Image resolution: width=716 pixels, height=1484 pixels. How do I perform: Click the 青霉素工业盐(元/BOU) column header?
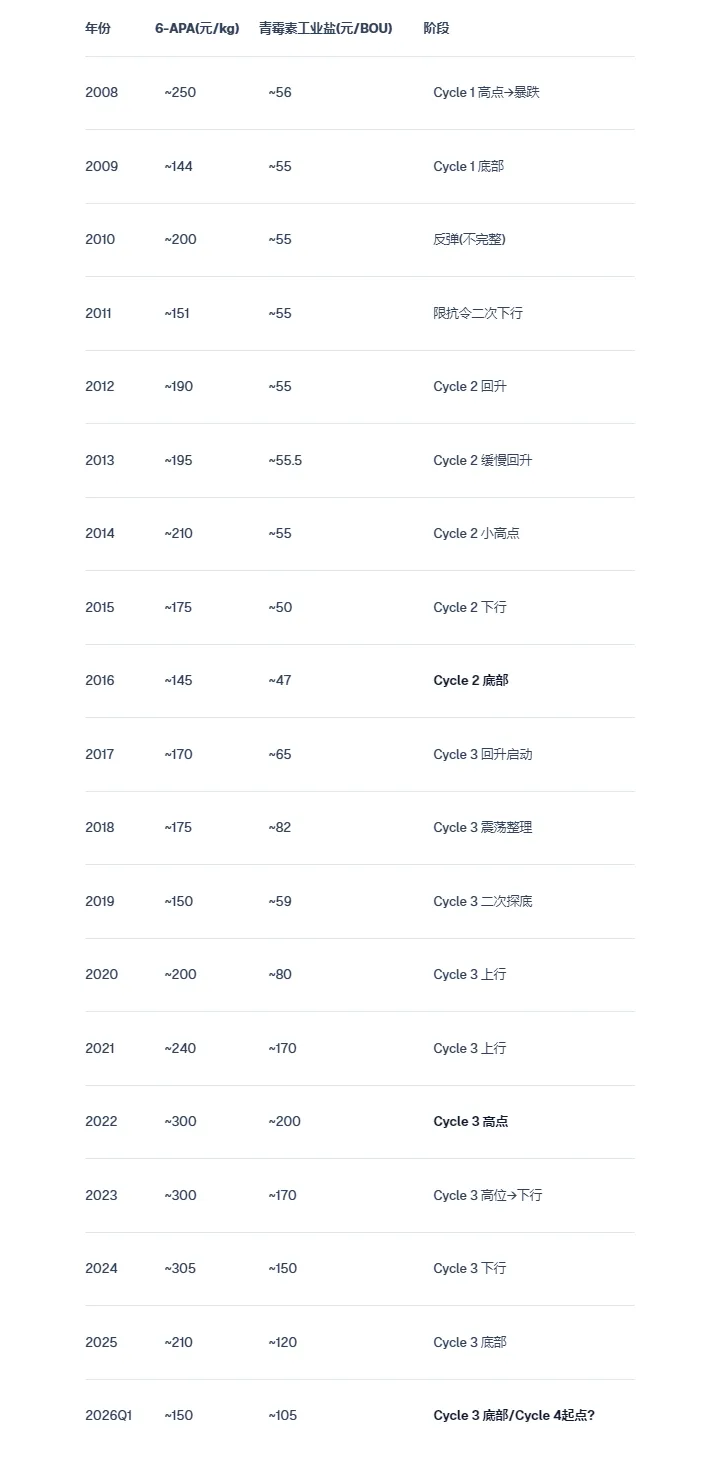pos(325,28)
